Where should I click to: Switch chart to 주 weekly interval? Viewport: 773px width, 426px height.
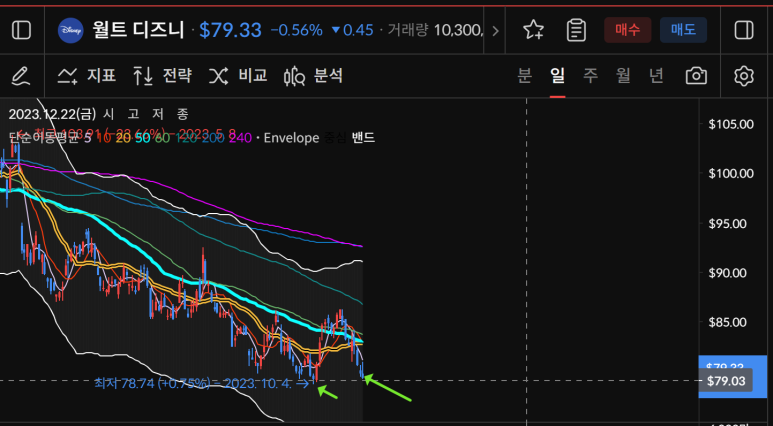[590, 76]
